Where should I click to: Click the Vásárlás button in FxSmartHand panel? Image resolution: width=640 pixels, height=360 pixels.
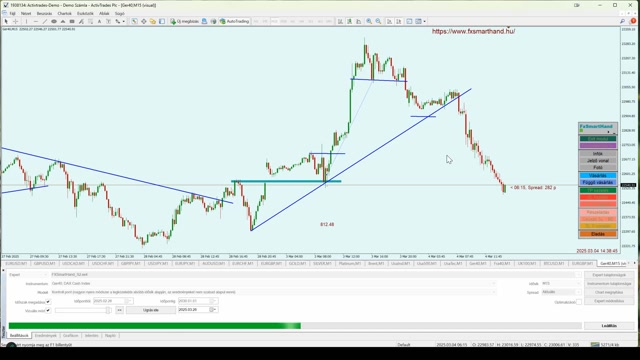pos(598,176)
